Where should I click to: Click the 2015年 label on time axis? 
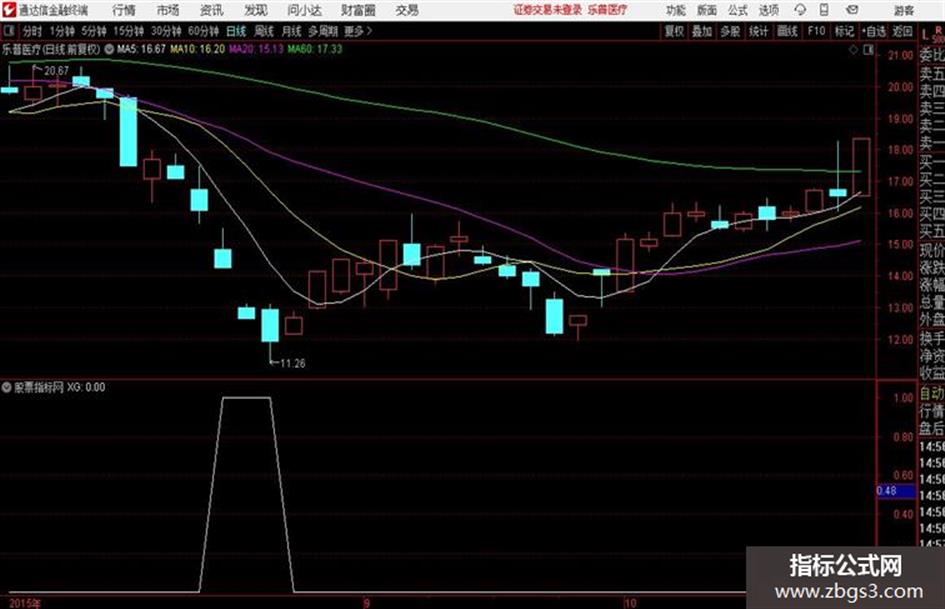click(24, 603)
